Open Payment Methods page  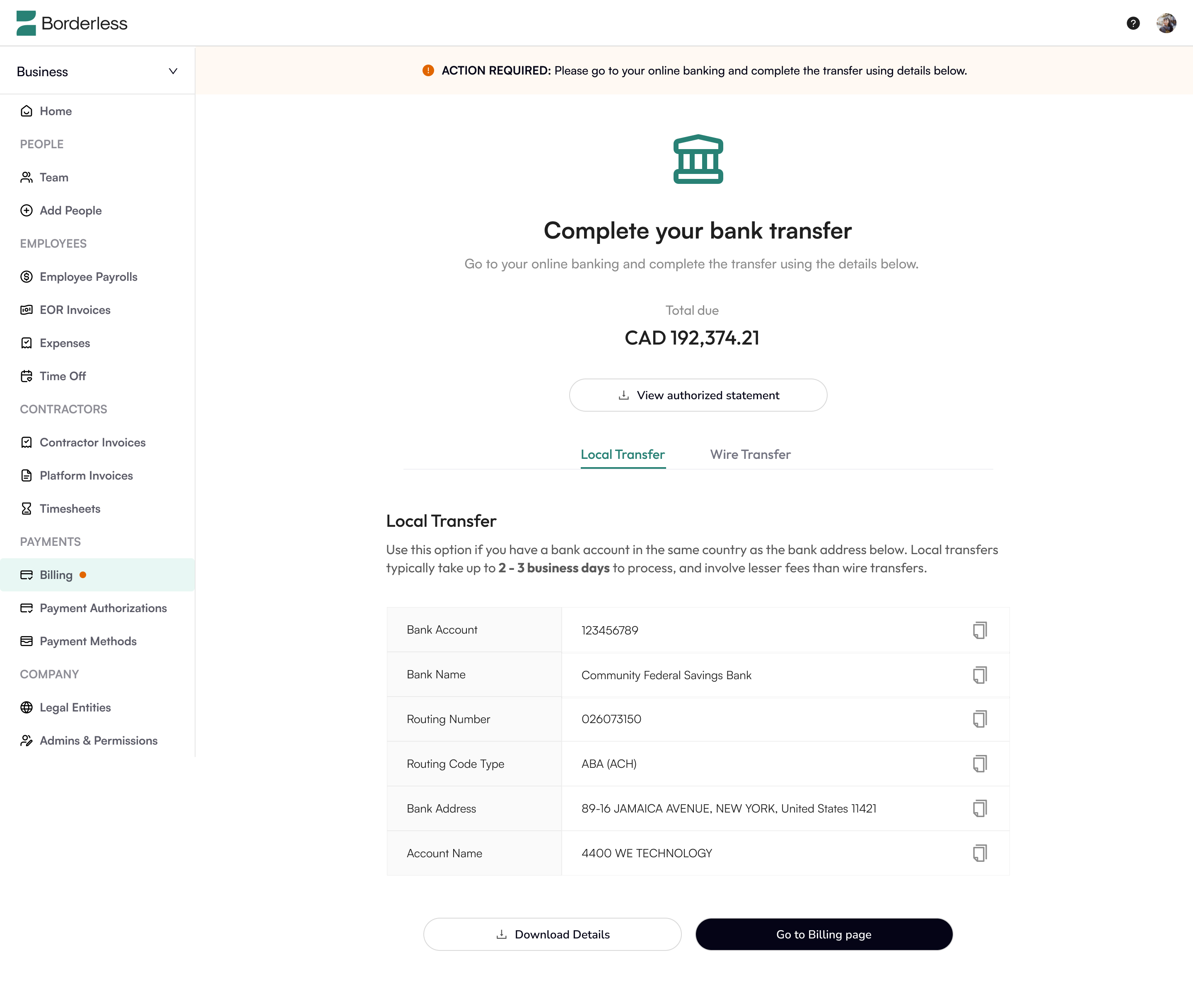point(87,642)
